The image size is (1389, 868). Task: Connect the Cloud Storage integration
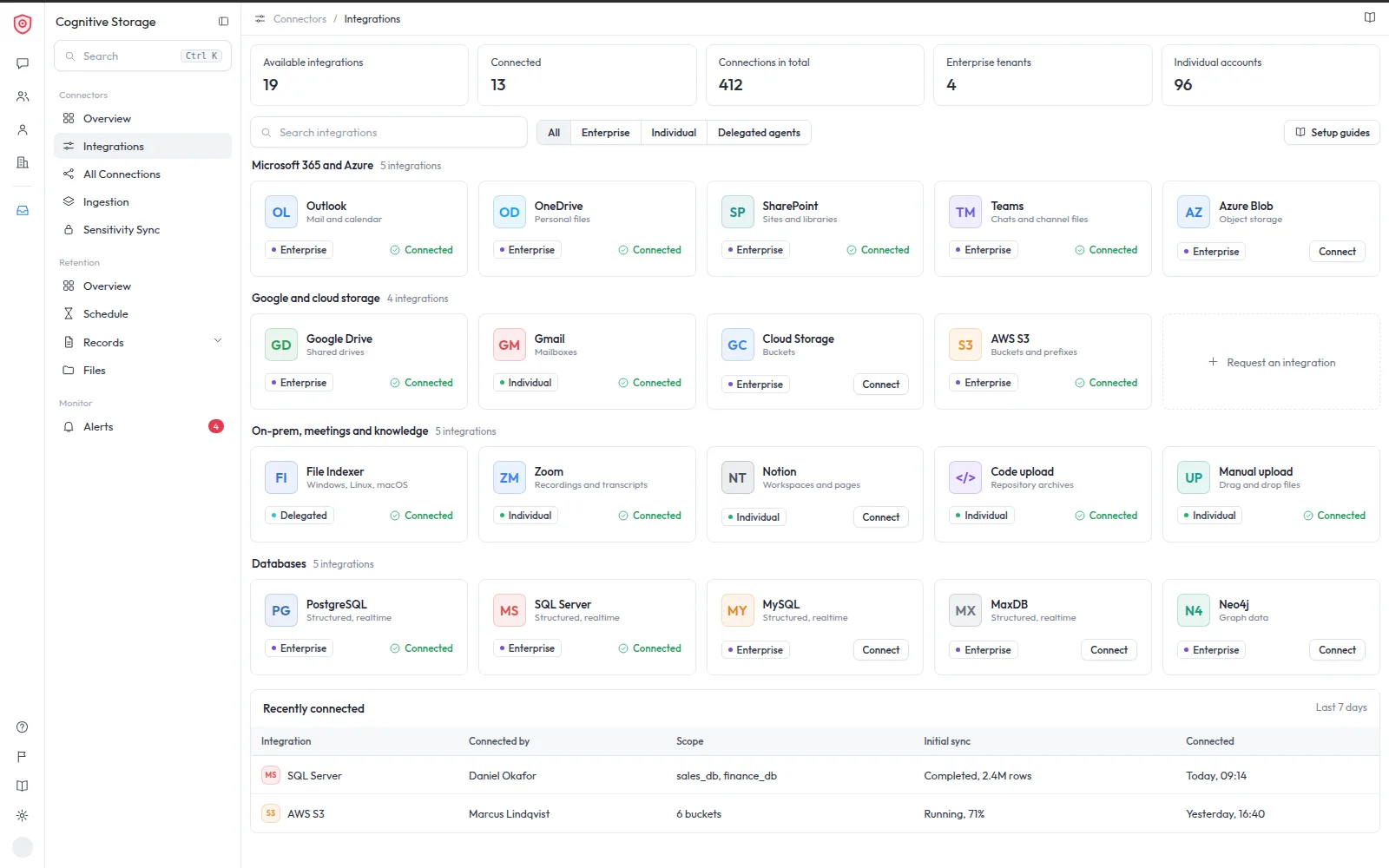881,385
